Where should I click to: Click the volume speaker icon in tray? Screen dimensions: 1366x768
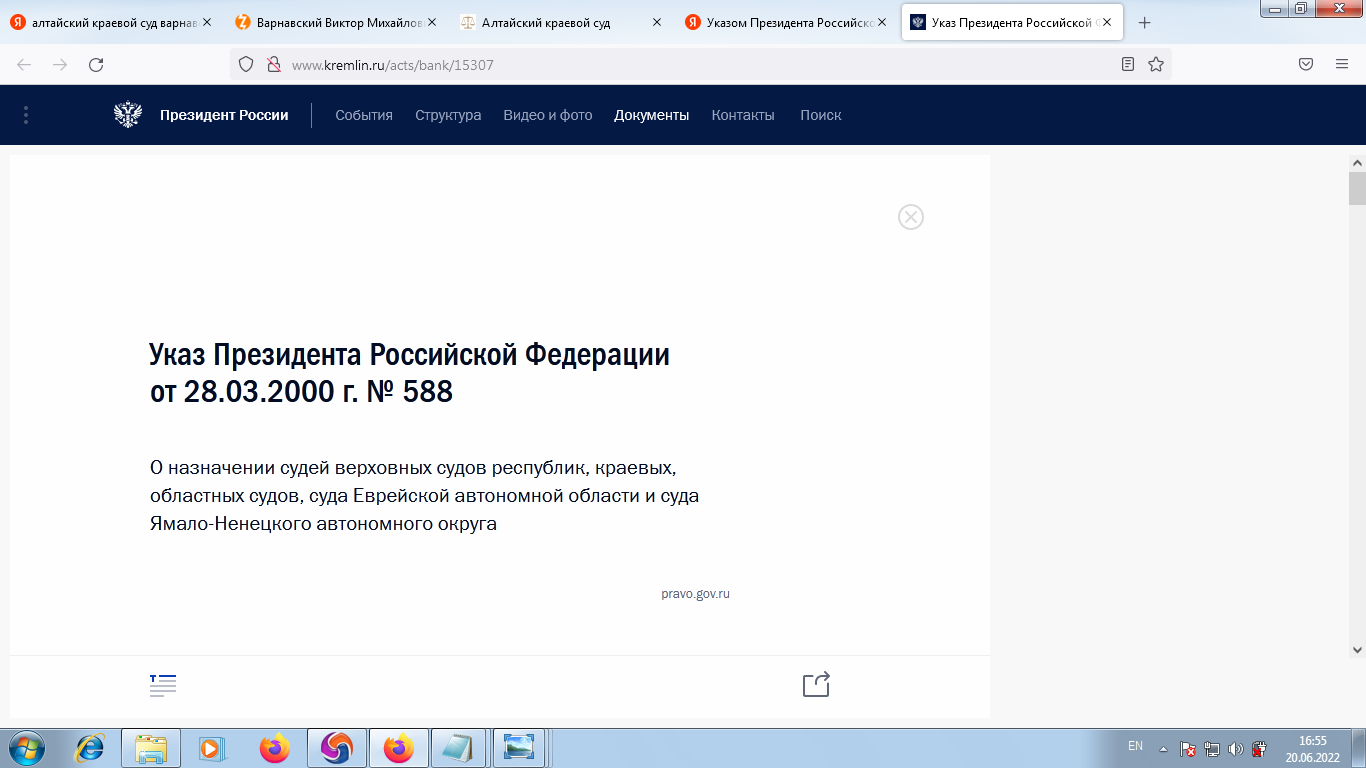point(1236,749)
